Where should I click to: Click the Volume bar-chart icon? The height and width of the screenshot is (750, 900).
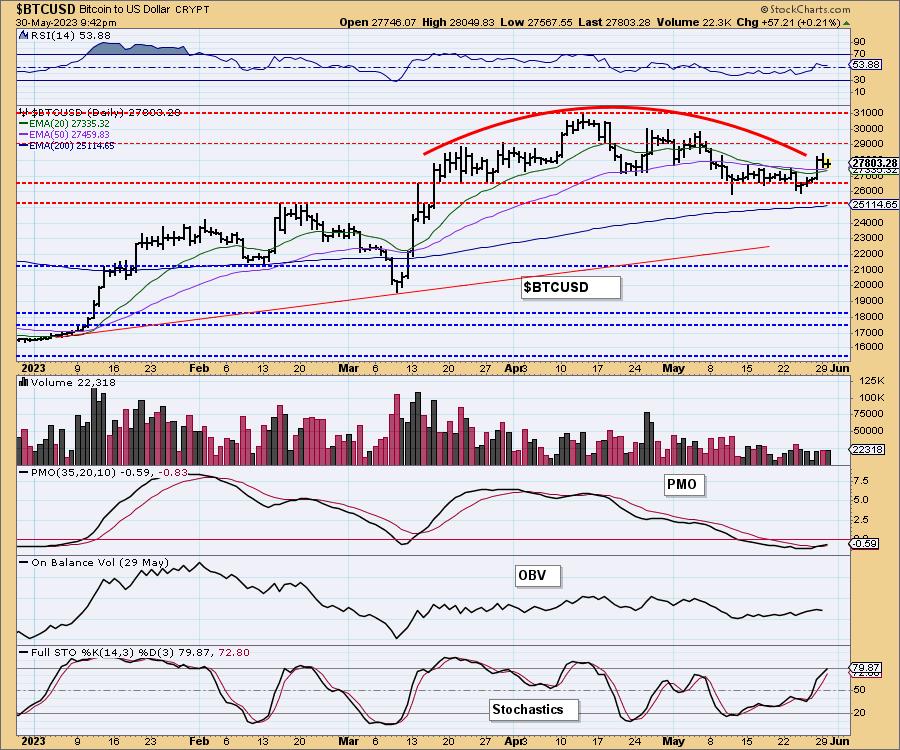[24, 382]
